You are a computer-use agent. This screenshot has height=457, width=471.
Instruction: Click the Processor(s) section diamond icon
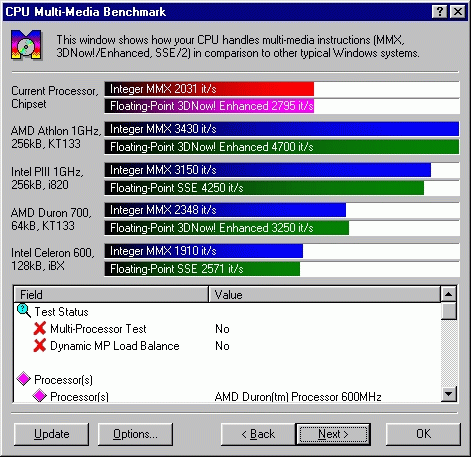(x=24, y=379)
